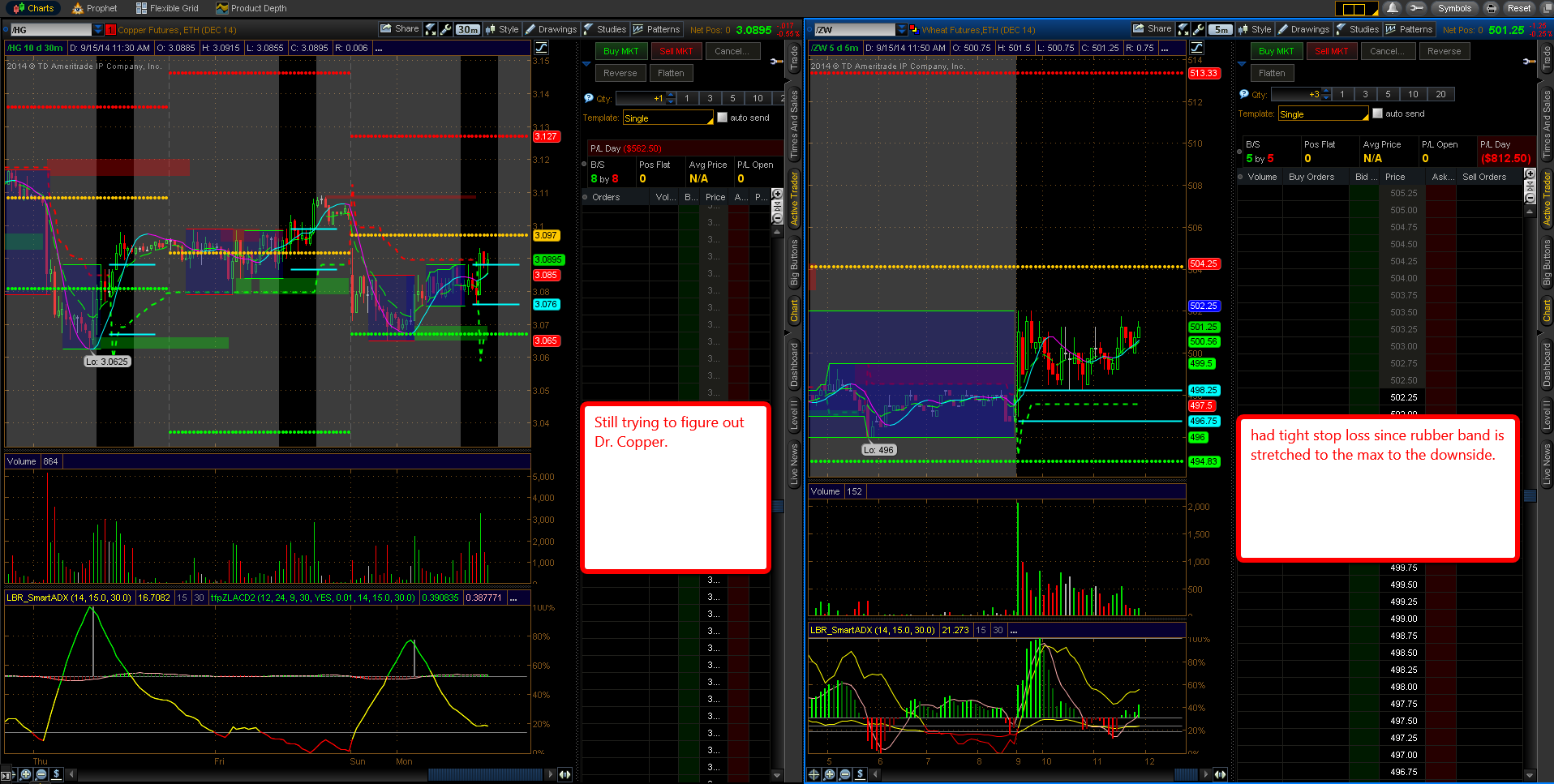Collapse wheat order buttons with blue triangle
Screen dimensions: 1554x784
(x=1242, y=63)
